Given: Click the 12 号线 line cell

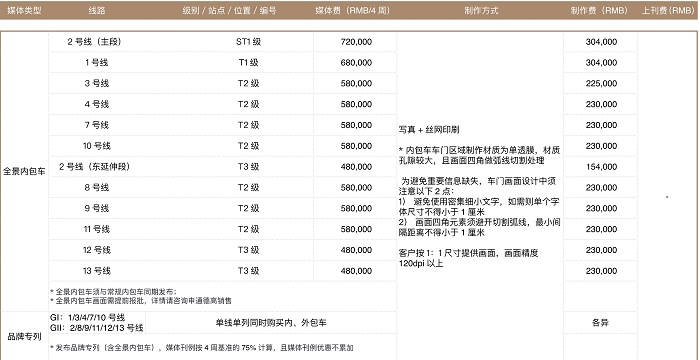Looking at the screenshot, I should 96,250.
